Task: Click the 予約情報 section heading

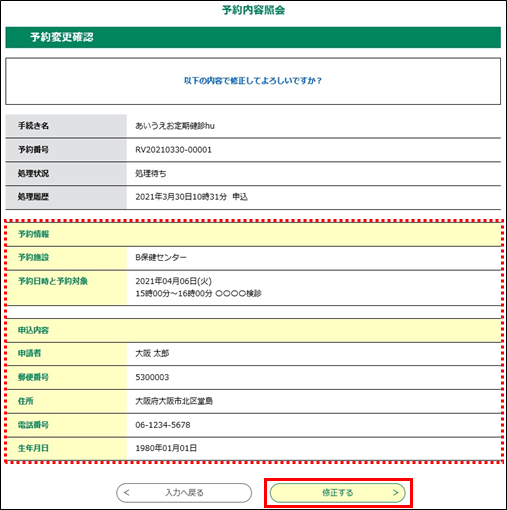Action: tap(33, 234)
